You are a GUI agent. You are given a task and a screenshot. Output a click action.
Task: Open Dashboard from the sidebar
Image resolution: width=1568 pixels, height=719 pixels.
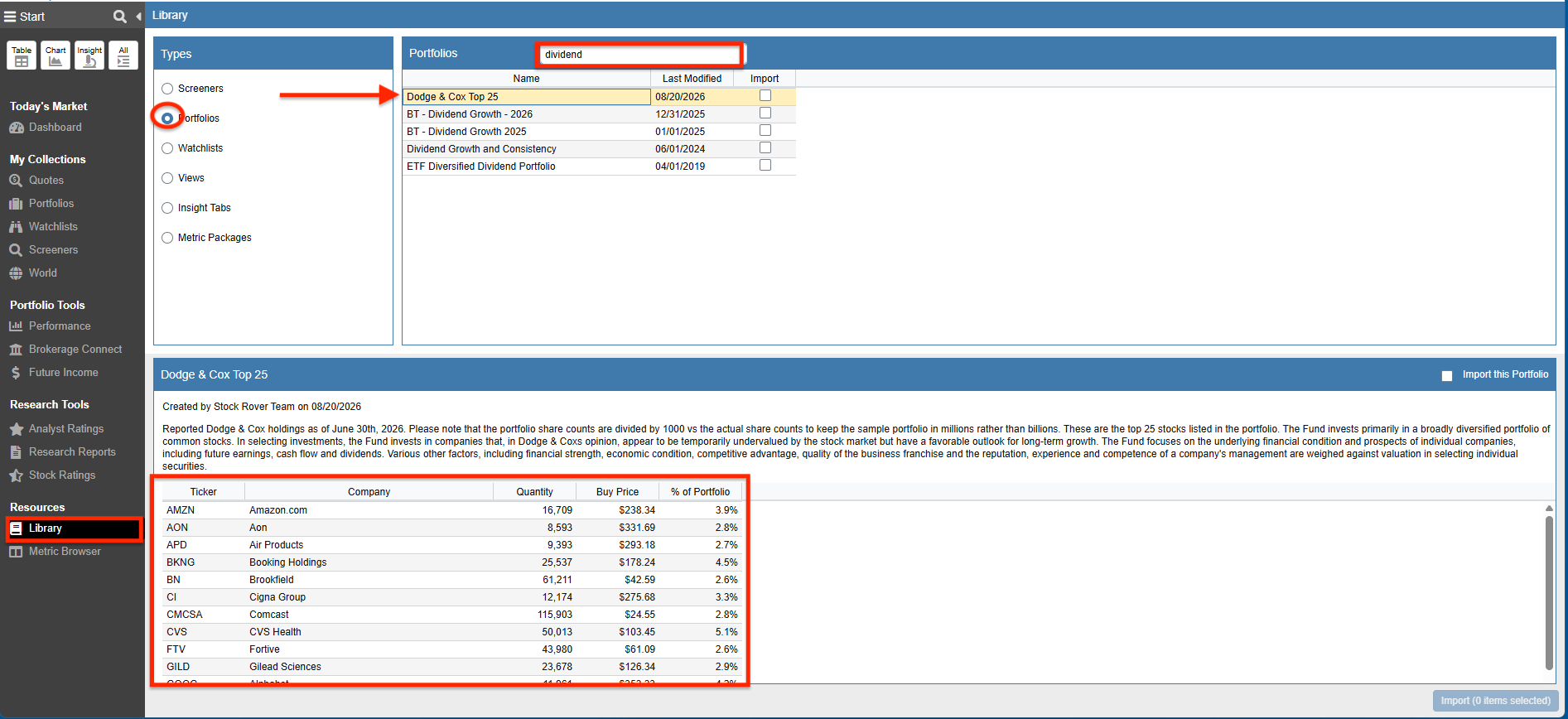55,128
